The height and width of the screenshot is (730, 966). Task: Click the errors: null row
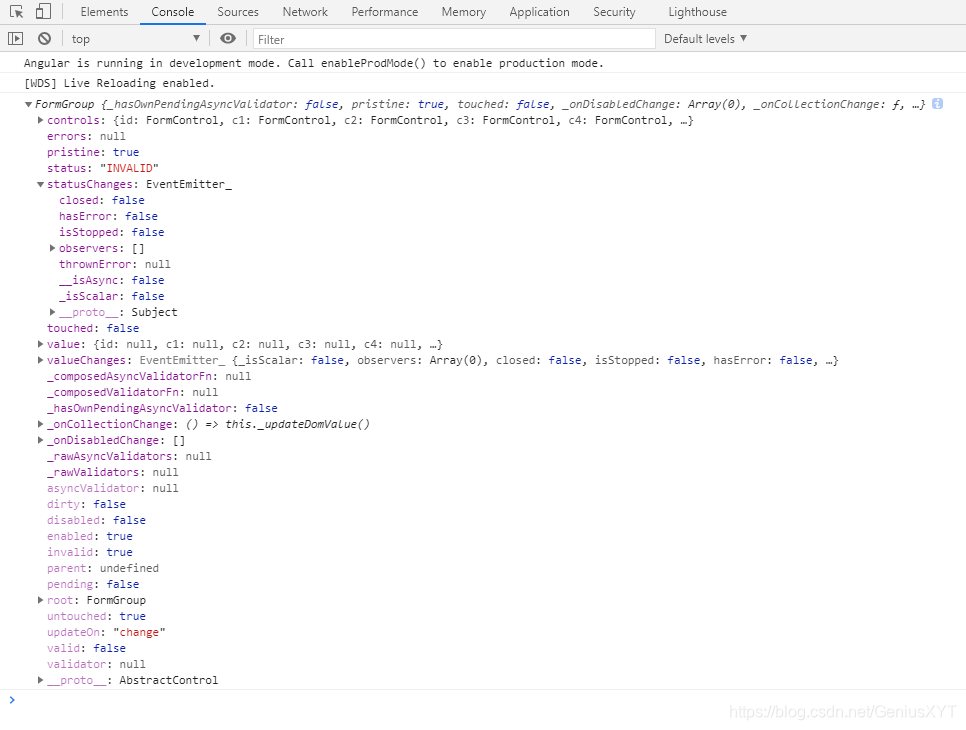pyautogui.click(x=86, y=136)
